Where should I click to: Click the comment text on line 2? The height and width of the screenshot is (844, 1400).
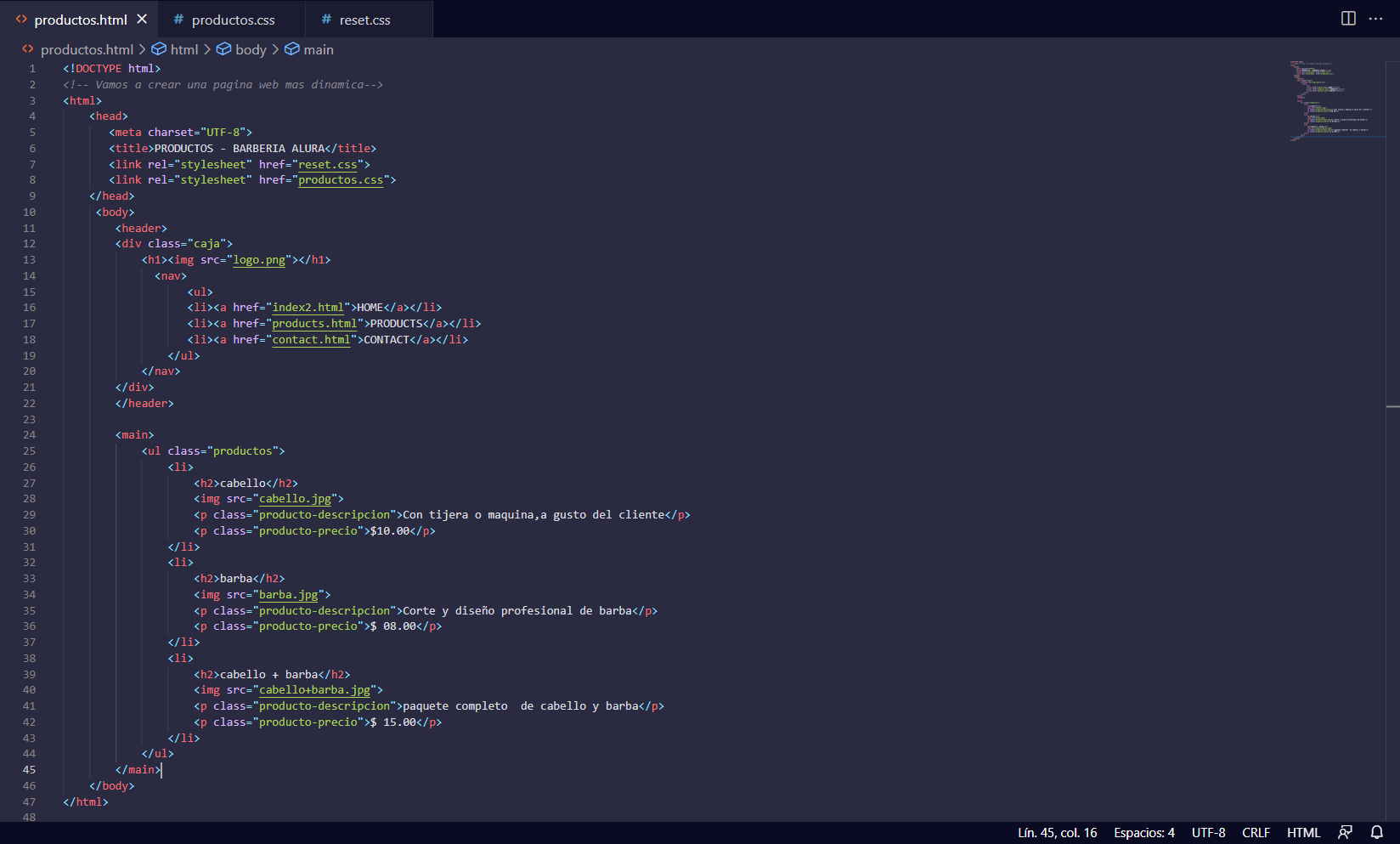pos(223,85)
